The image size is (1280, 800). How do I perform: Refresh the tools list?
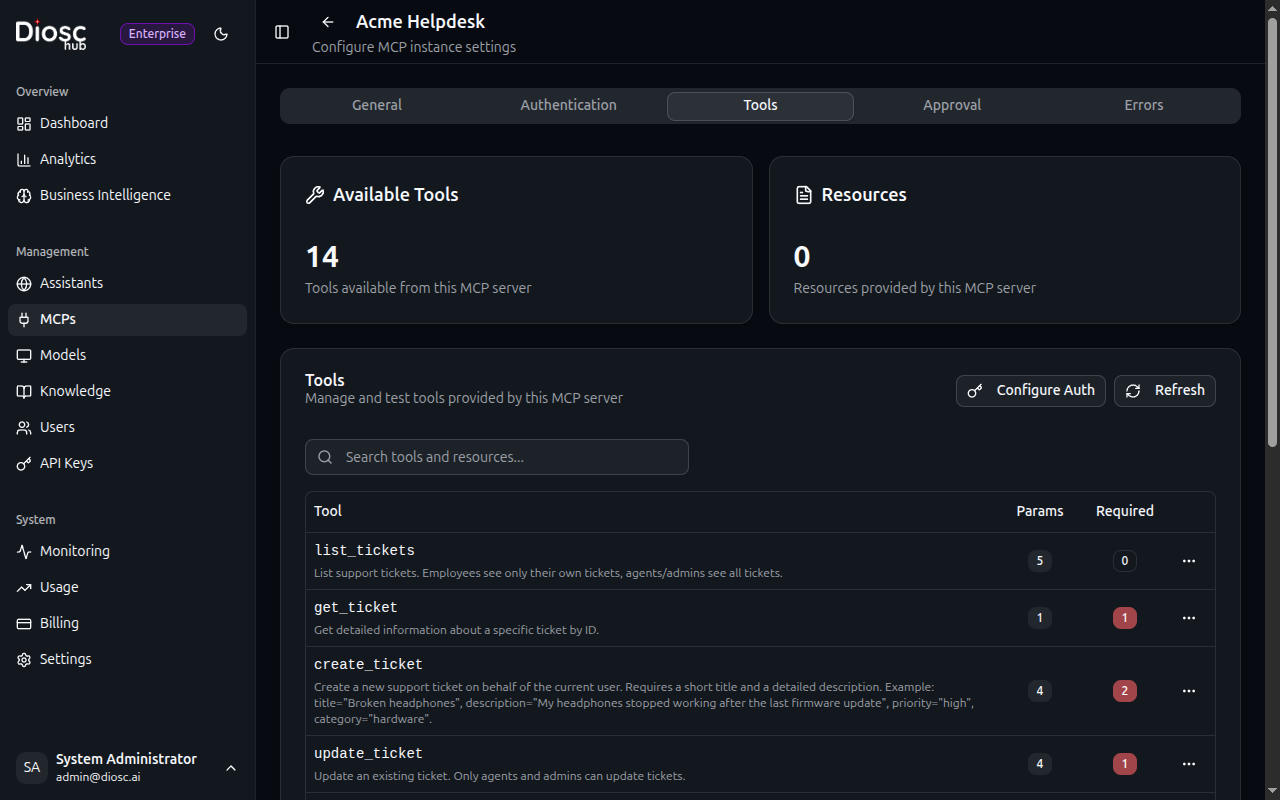(x=1165, y=391)
